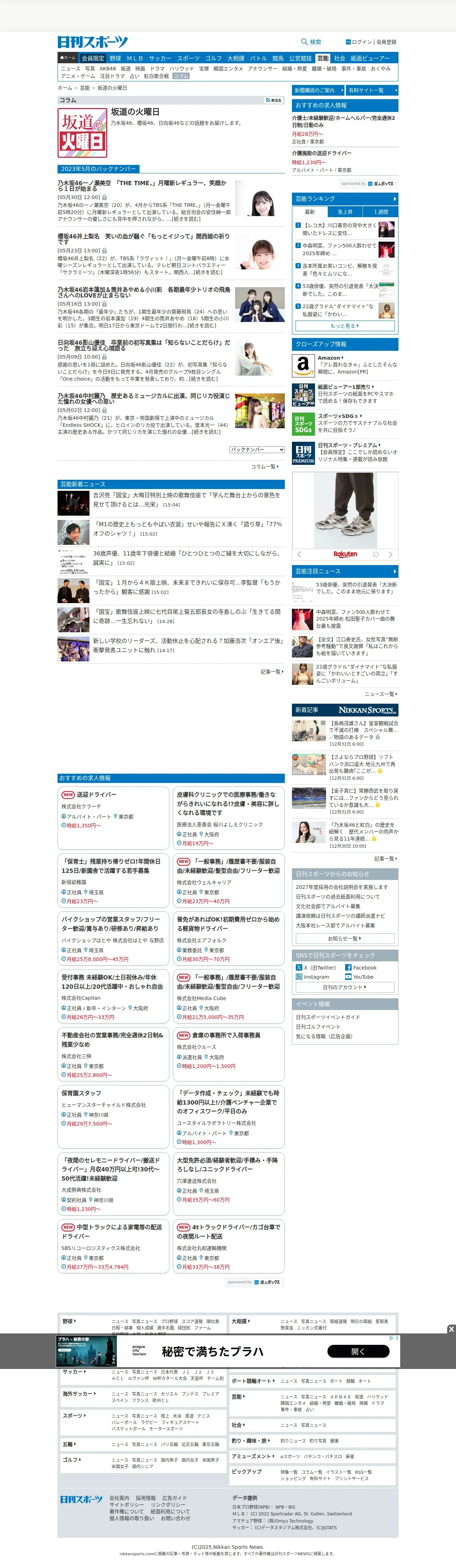
Task: Click the NIKKAN SPORTS PREMIUM logo in 新着記事
Action: click(367, 710)
